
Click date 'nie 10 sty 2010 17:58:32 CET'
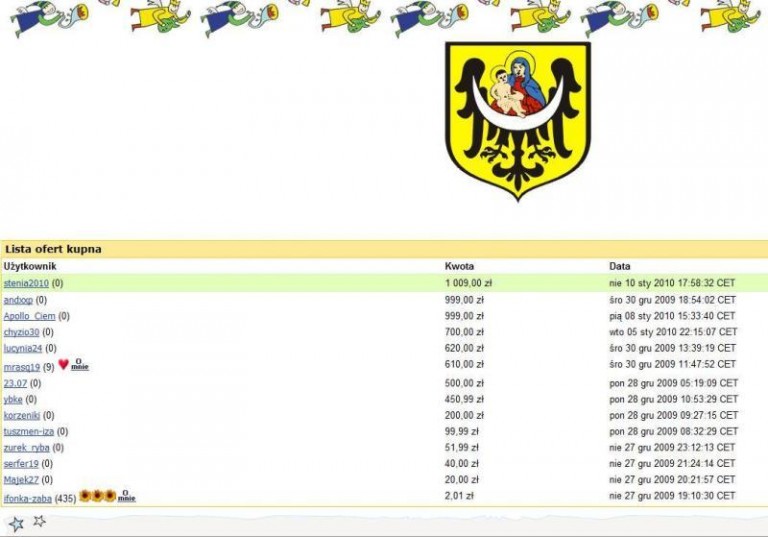point(672,283)
